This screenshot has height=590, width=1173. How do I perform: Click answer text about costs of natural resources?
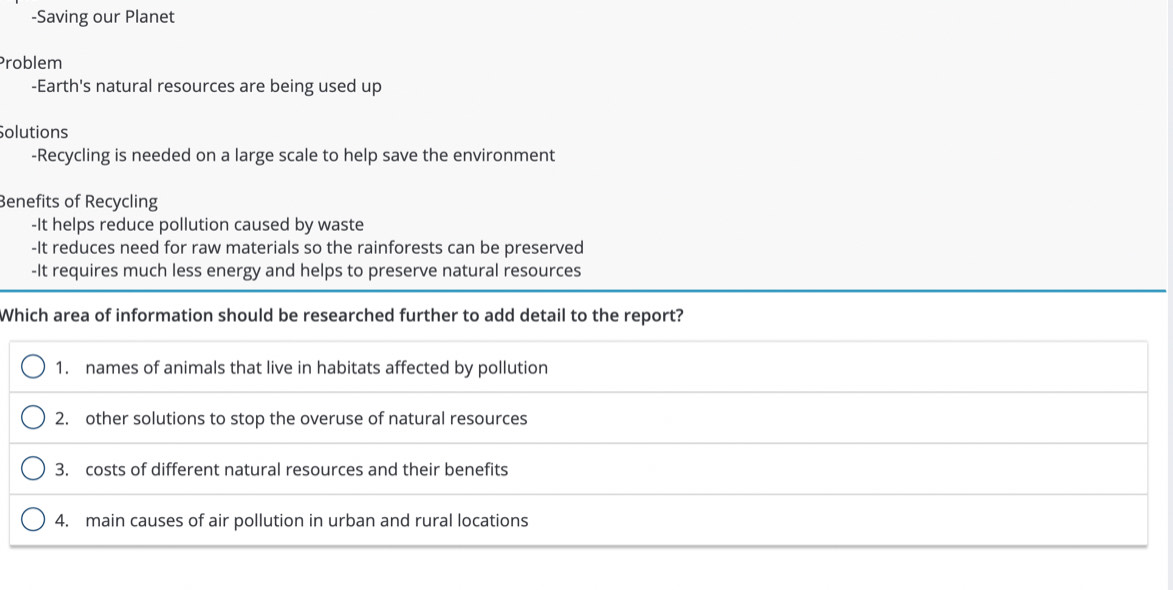tap(296, 470)
